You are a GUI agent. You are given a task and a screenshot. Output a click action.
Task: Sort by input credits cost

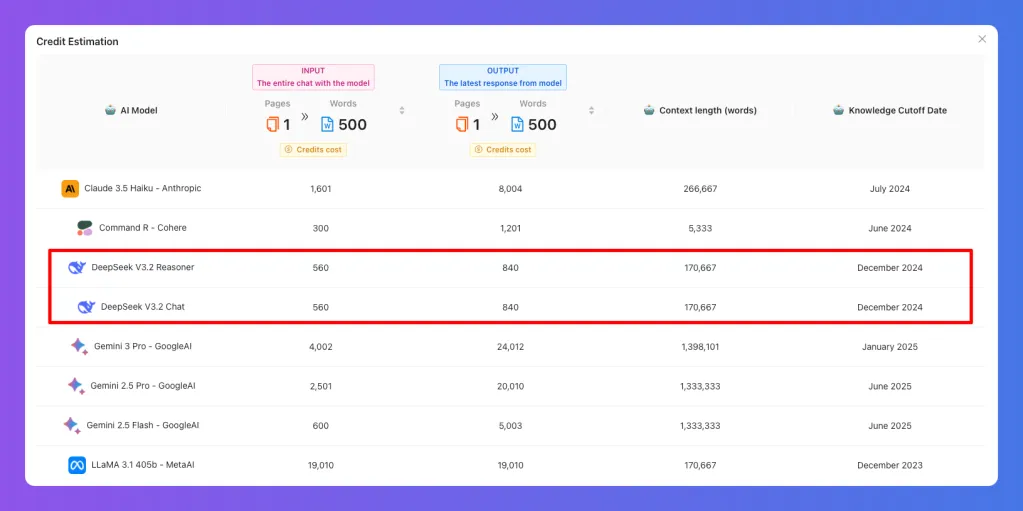[402, 110]
